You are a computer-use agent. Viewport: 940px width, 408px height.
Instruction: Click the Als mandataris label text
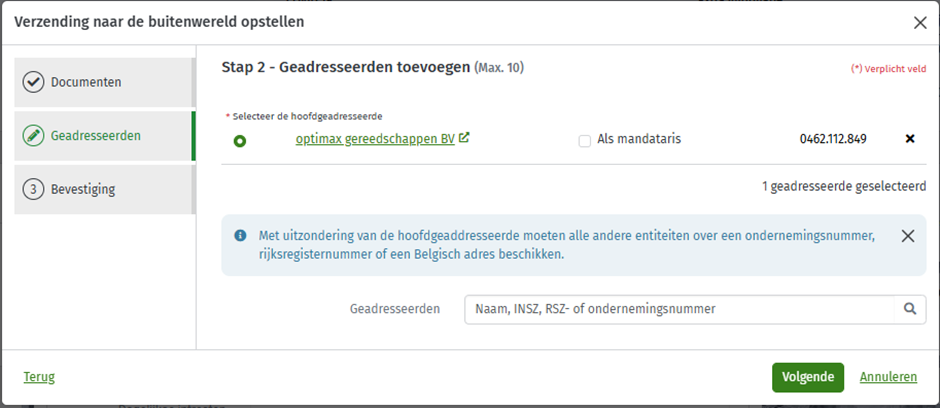point(639,140)
